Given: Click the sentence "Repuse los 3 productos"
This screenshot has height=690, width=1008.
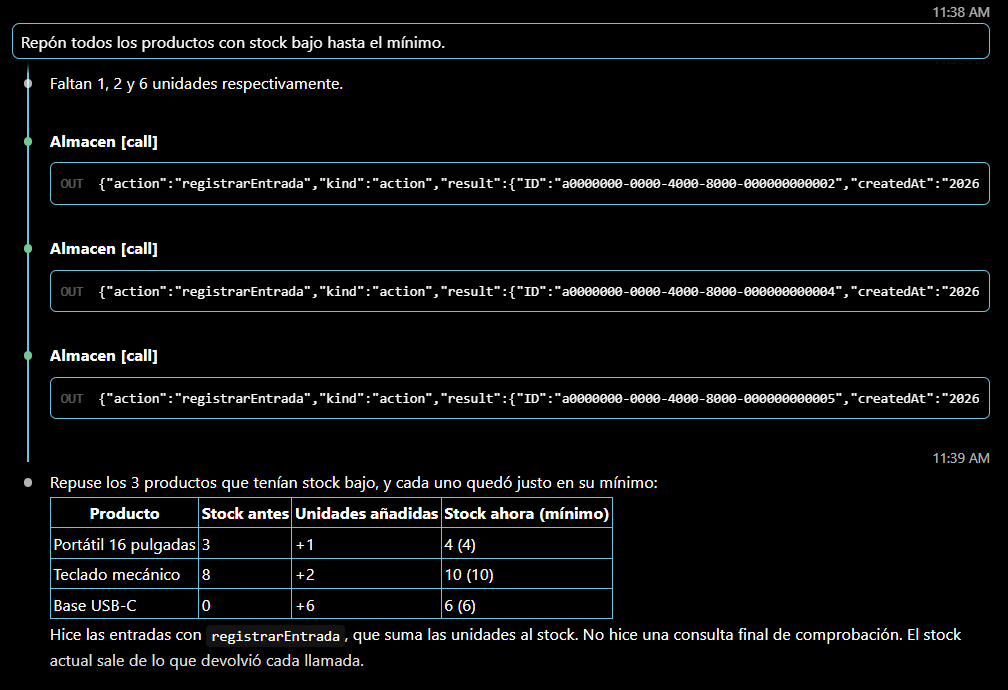Looking at the screenshot, I should coord(354,483).
